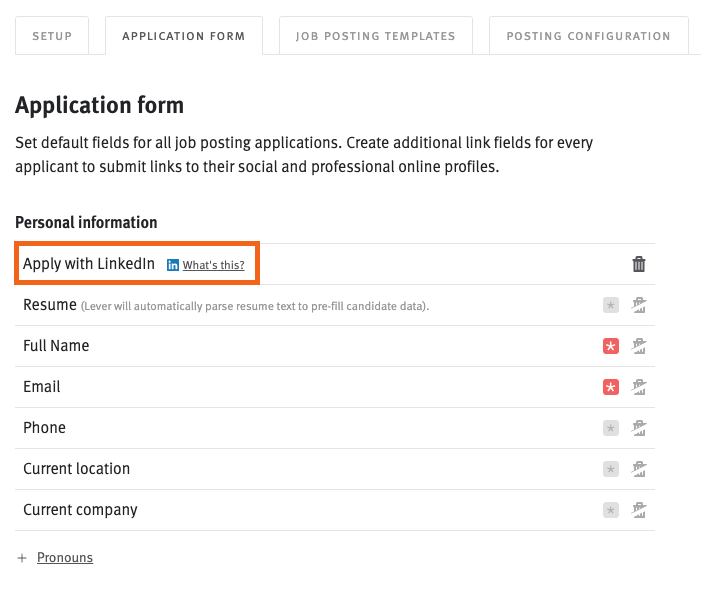Add the Pronouns field link
Image resolution: width=701 pixels, height=589 pixels.
click(x=65, y=558)
